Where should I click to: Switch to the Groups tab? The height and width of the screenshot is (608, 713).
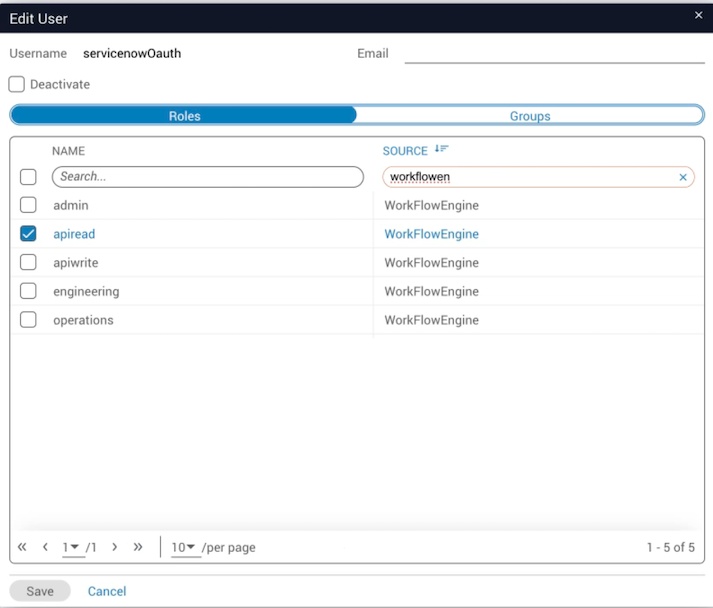[x=530, y=116]
